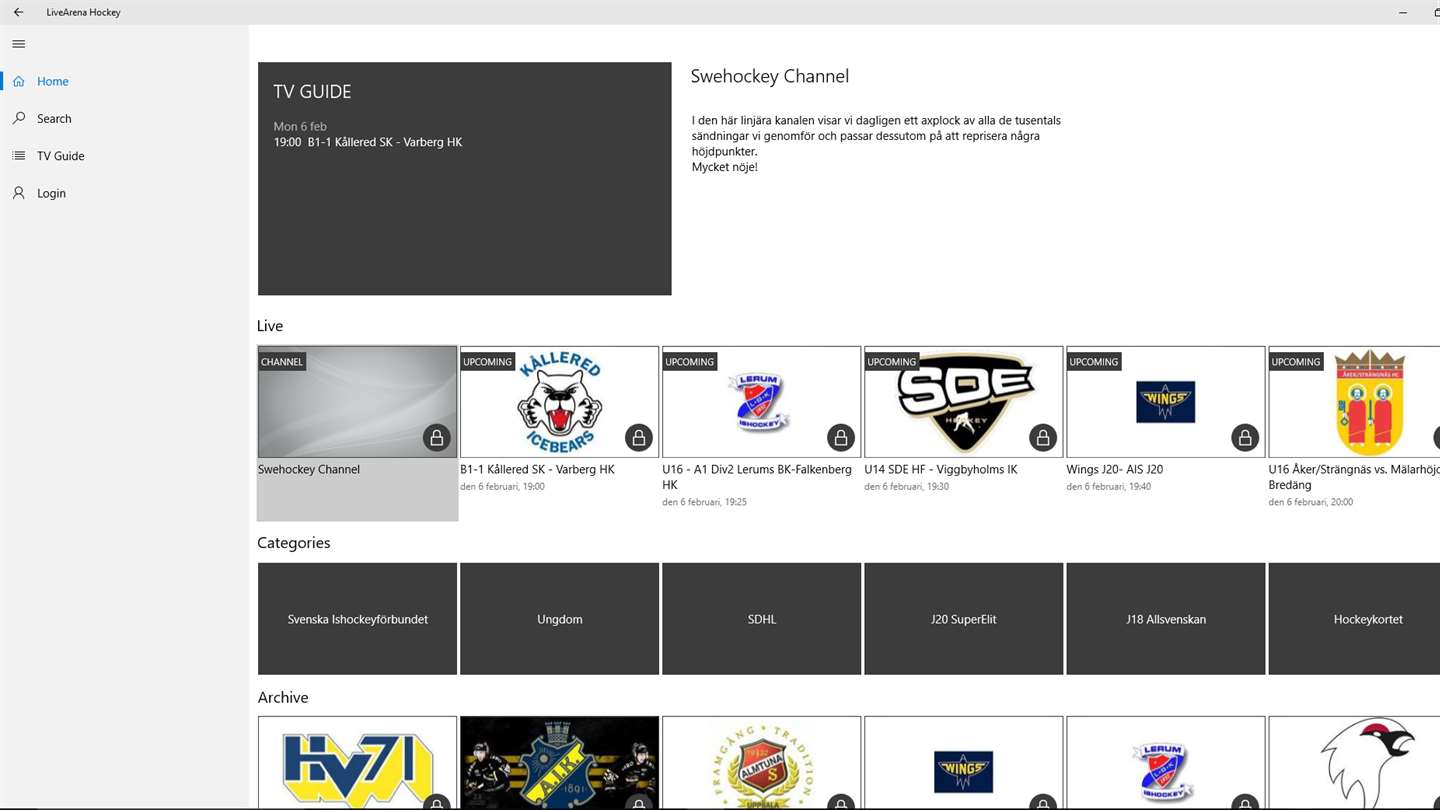The width and height of the screenshot is (1440, 810).
Task: Click lock icon on Kållered Icebears tile
Action: [639, 437]
